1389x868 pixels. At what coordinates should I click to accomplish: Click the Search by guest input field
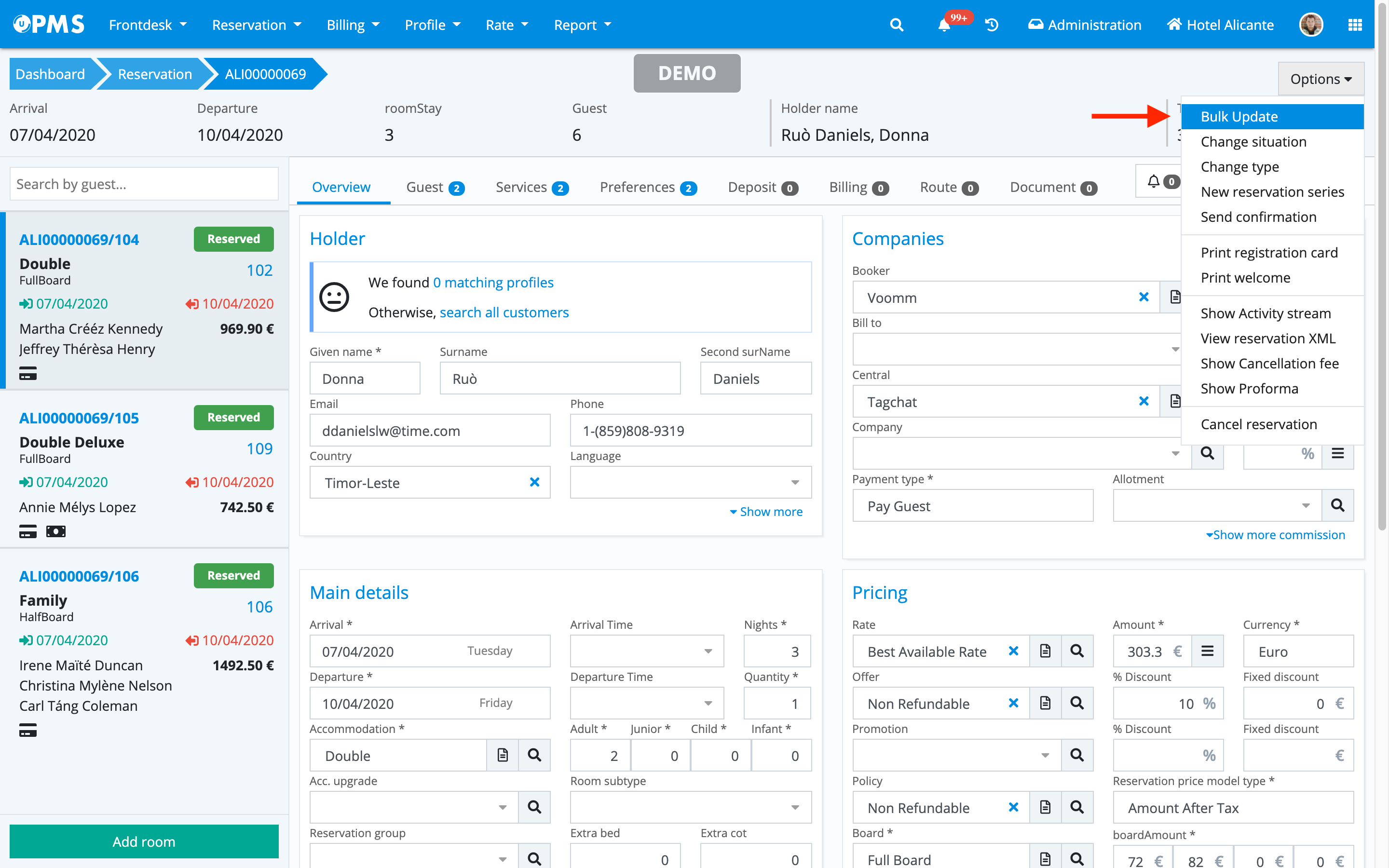click(144, 184)
